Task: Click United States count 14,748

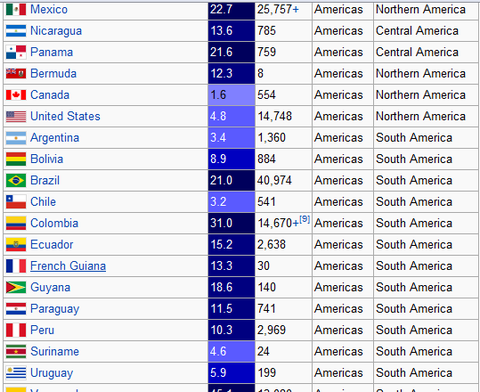Action: [275, 116]
